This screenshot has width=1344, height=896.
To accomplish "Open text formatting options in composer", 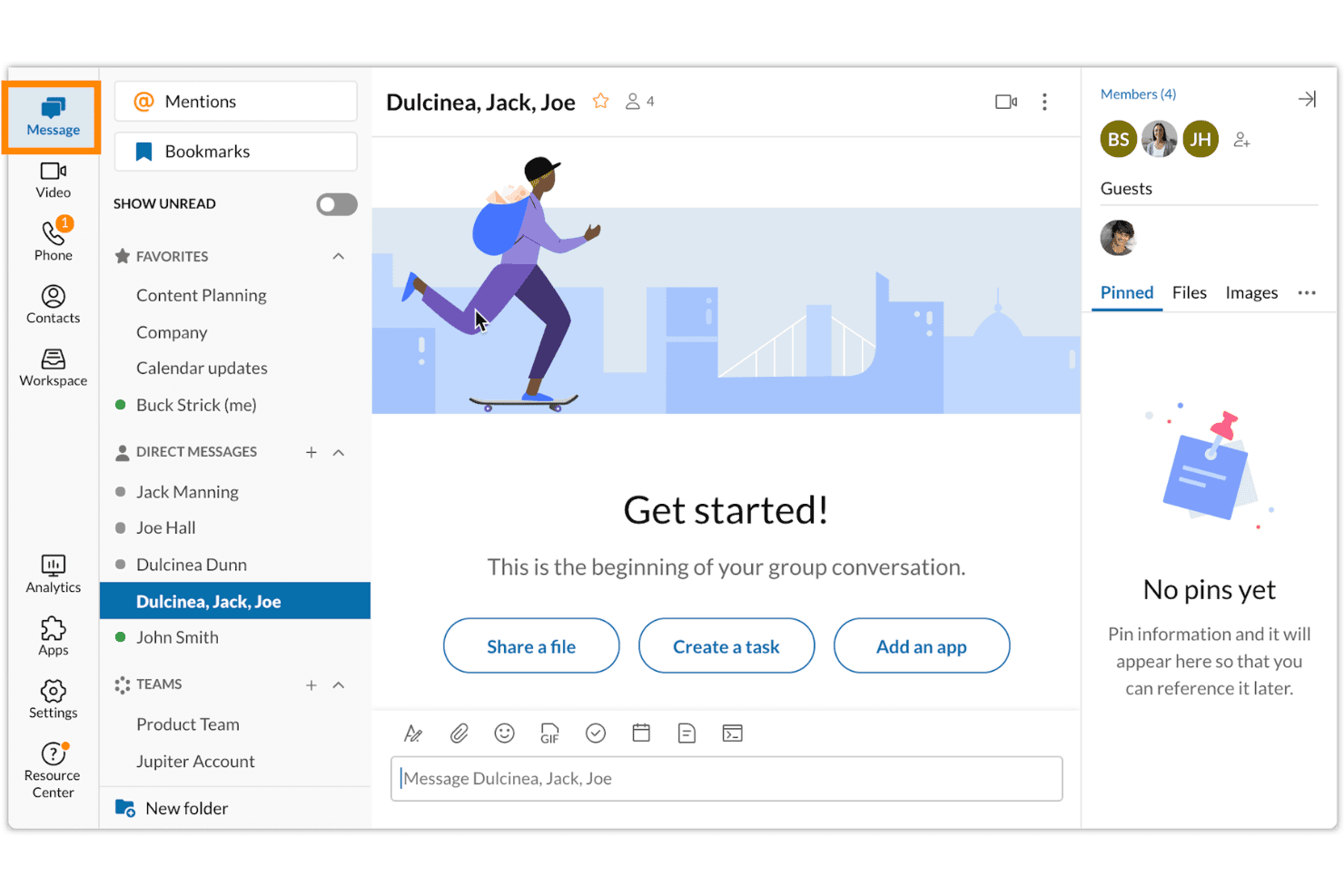I will pos(413,733).
